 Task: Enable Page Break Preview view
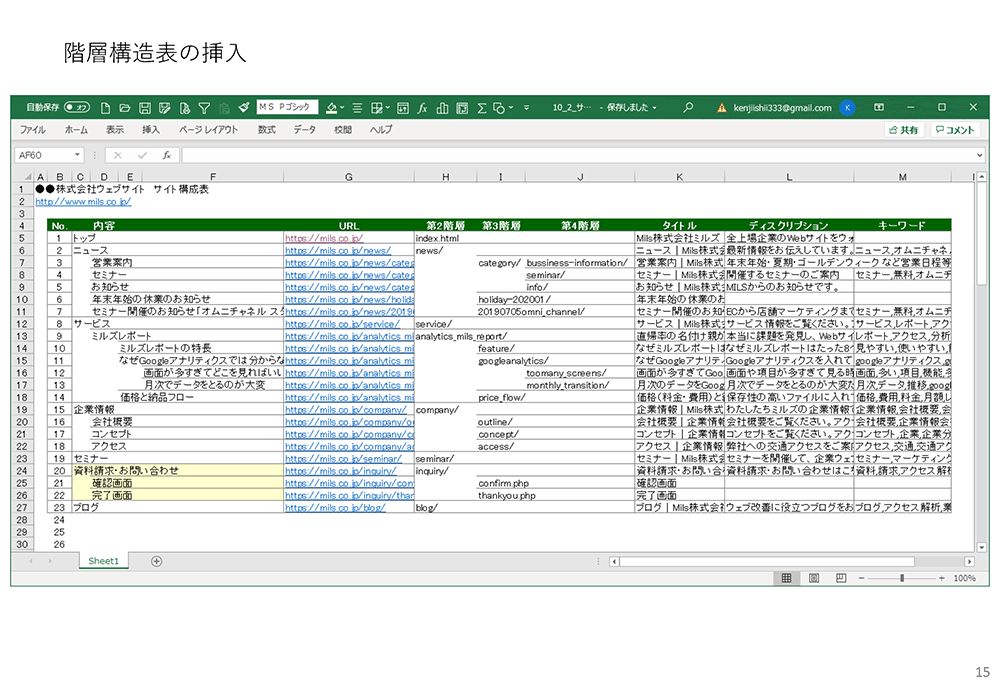coord(840,578)
